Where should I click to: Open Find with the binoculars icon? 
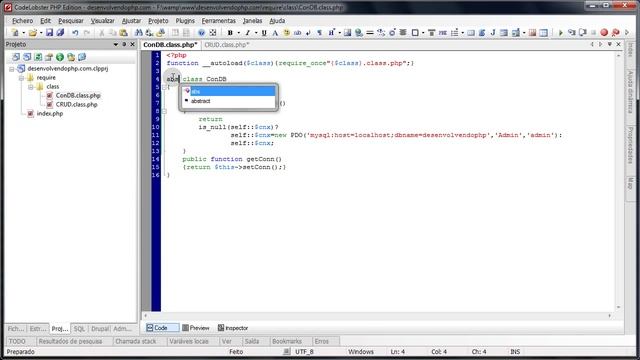click(x=138, y=33)
